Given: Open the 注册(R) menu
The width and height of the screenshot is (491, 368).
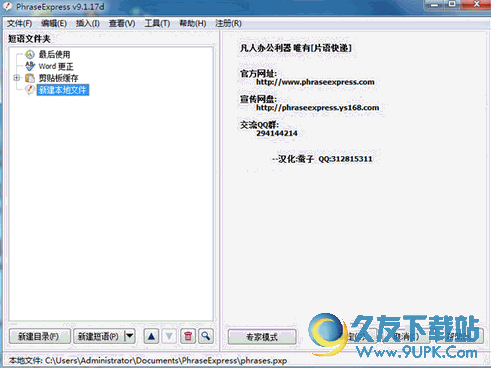Looking at the screenshot, I should pyautogui.click(x=228, y=24).
